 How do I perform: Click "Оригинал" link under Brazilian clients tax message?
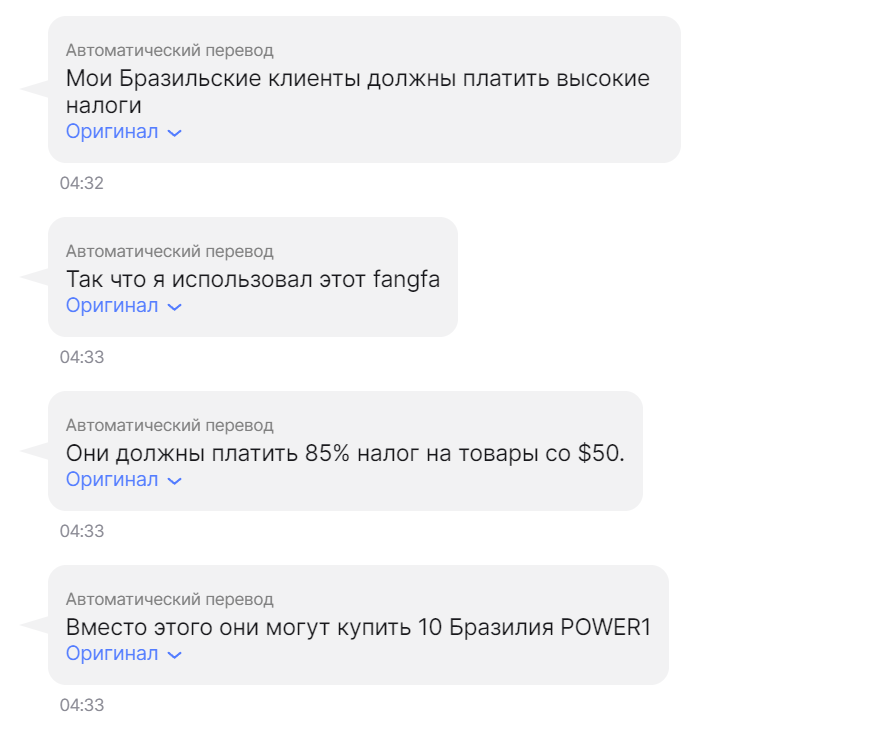coord(112,132)
